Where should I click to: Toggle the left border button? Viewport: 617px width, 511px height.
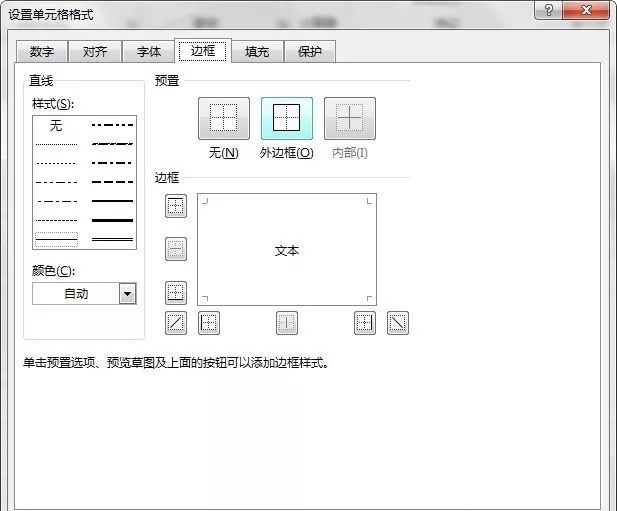coord(209,323)
